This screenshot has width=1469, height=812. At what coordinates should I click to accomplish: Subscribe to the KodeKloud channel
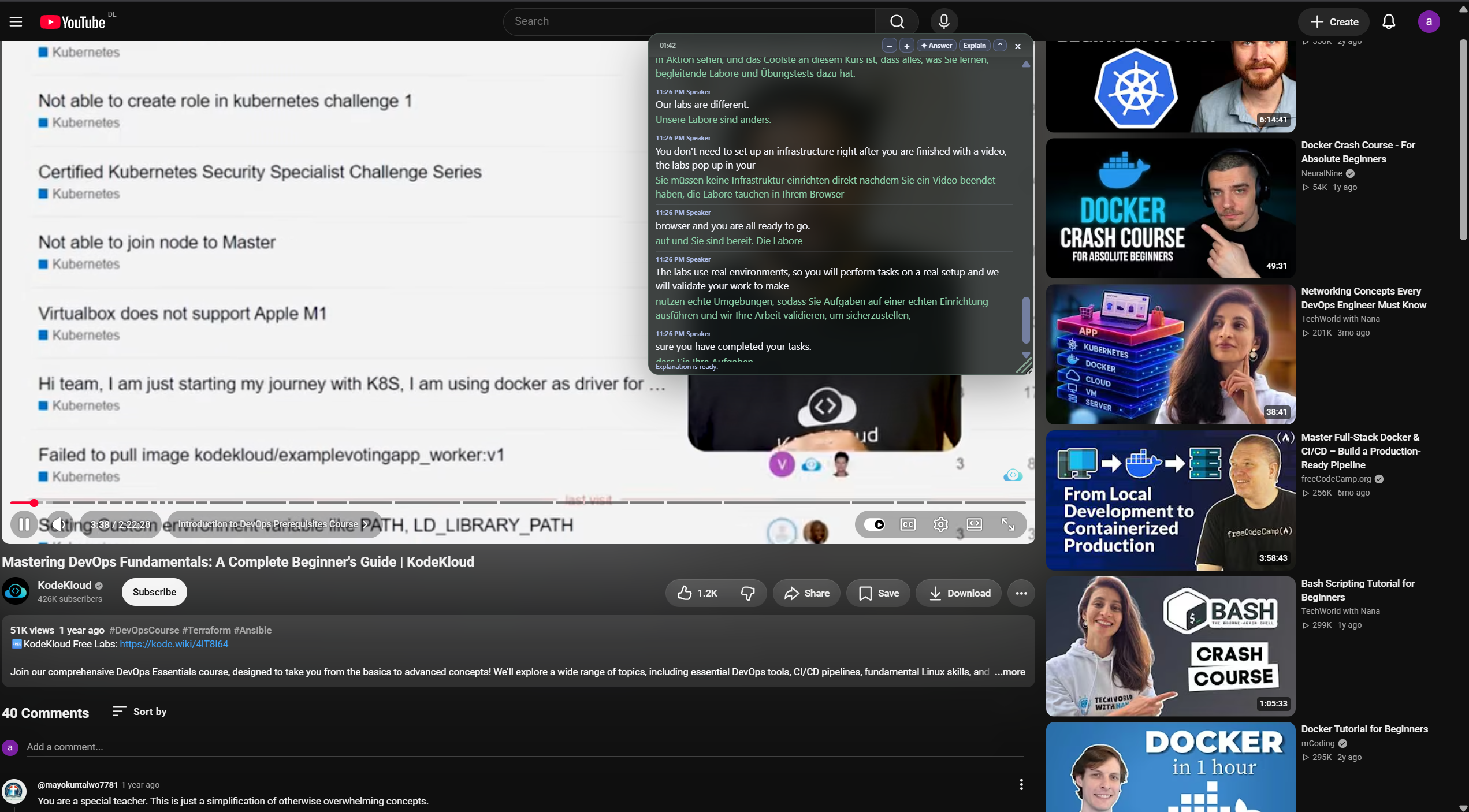pyautogui.click(x=154, y=592)
